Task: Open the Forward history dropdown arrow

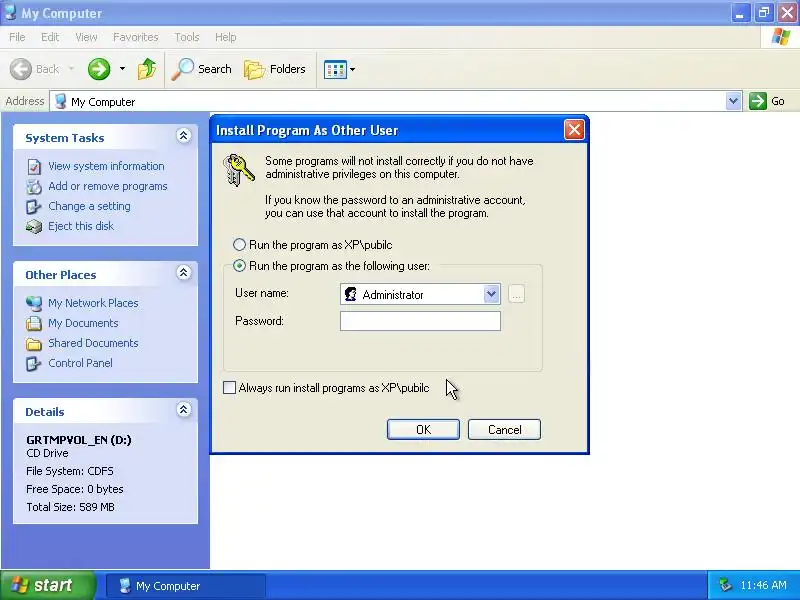Action: (x=122, y=69)
